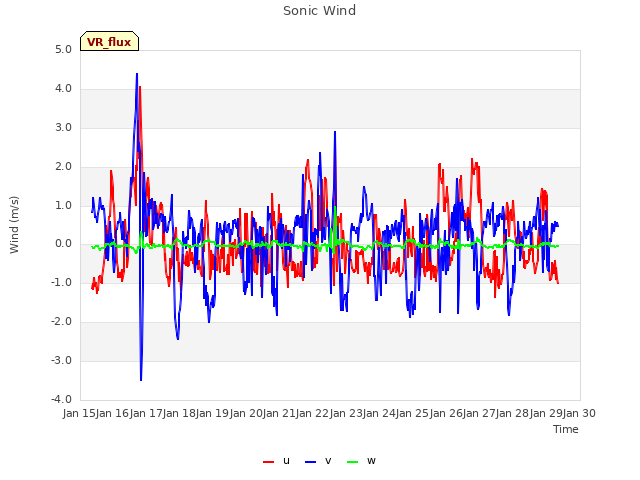The height and width of the screenshot is (480, 640).
Task: Toggle the v series legend entry
Action: (318, 461)
